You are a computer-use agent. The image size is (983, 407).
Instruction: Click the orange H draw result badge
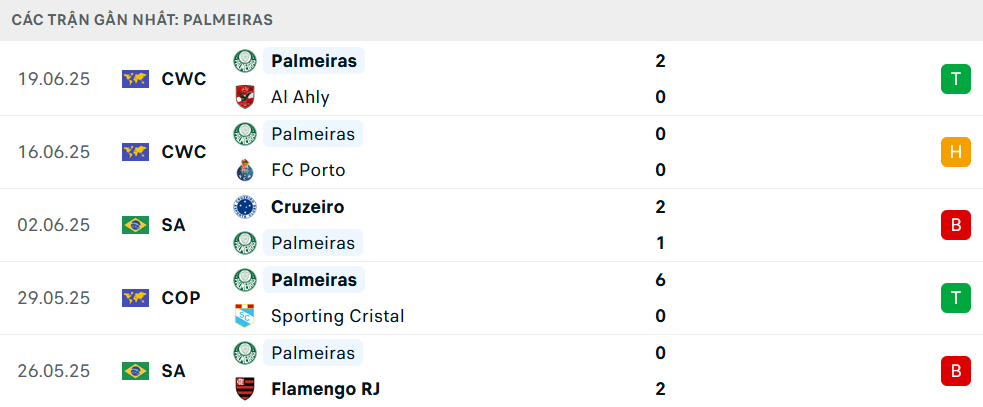[955, 152]
